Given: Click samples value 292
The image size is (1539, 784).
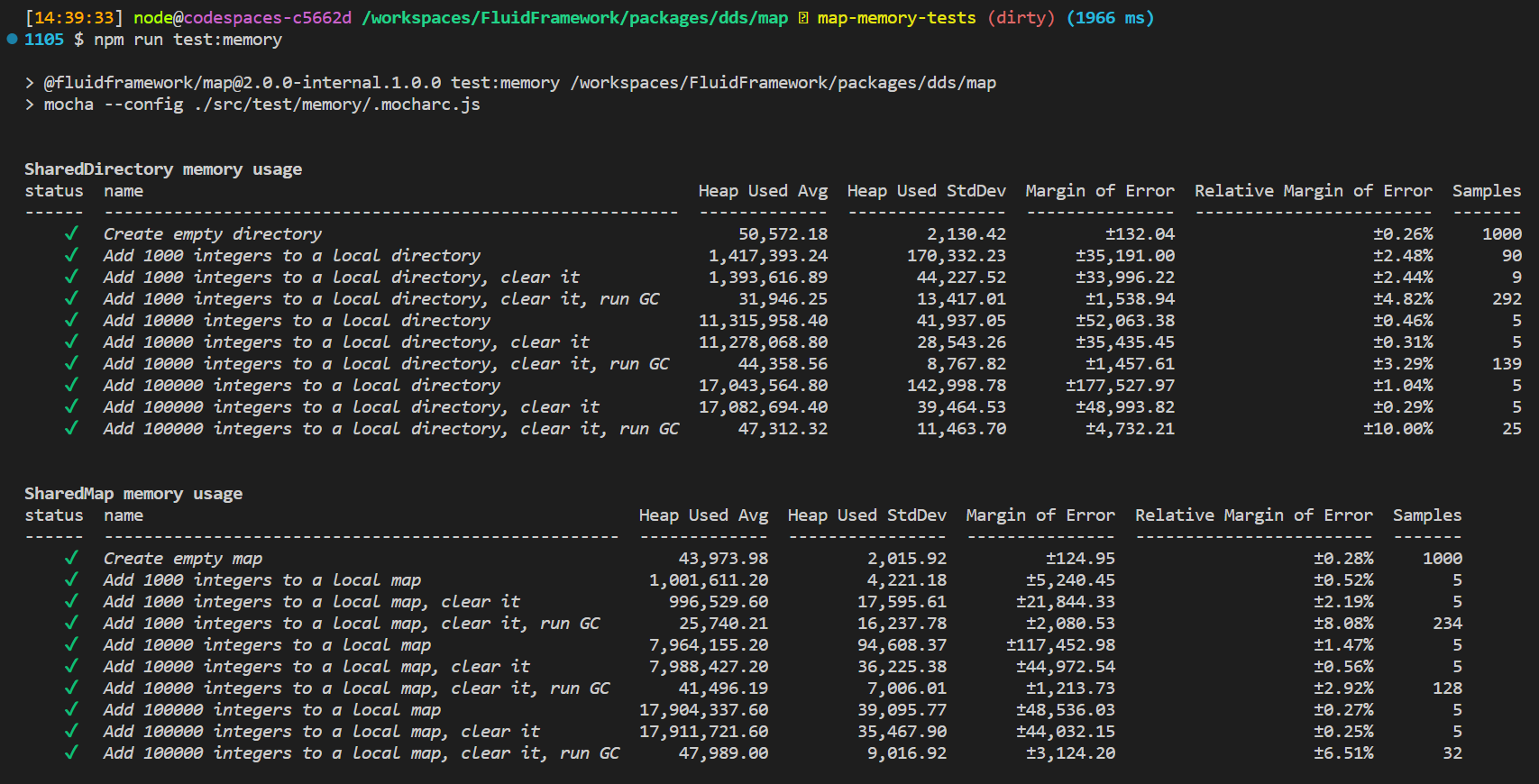Looking at the screenshot, I should click(x=1507, y=299).
